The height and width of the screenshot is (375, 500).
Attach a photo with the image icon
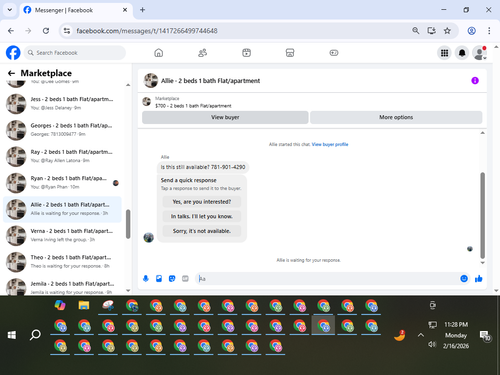click(159, 279)
